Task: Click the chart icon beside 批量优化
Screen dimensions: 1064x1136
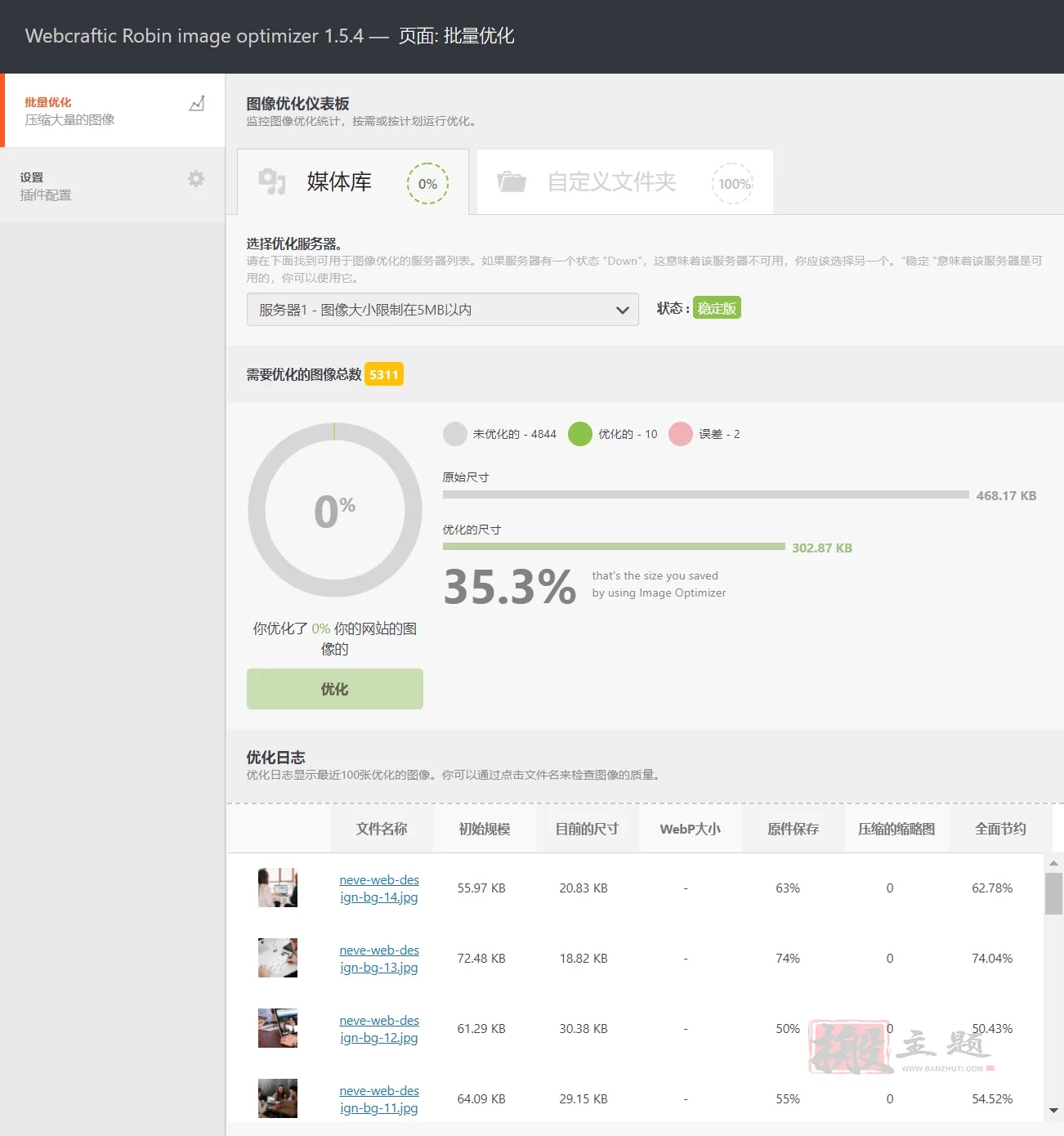Action: pos(197,104)
